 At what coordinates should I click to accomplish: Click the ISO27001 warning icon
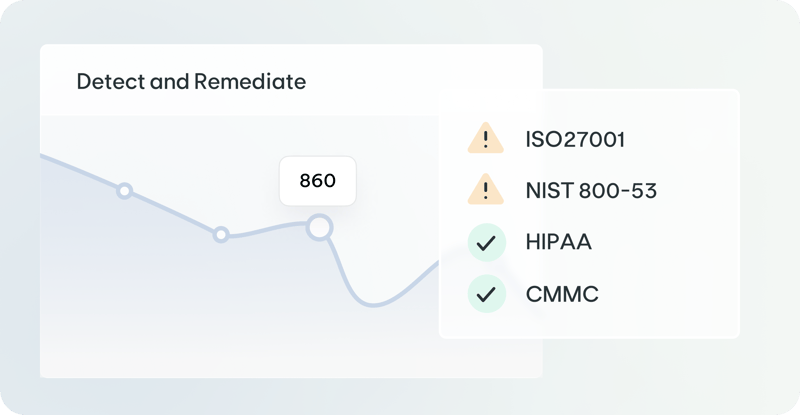point(485,139)
